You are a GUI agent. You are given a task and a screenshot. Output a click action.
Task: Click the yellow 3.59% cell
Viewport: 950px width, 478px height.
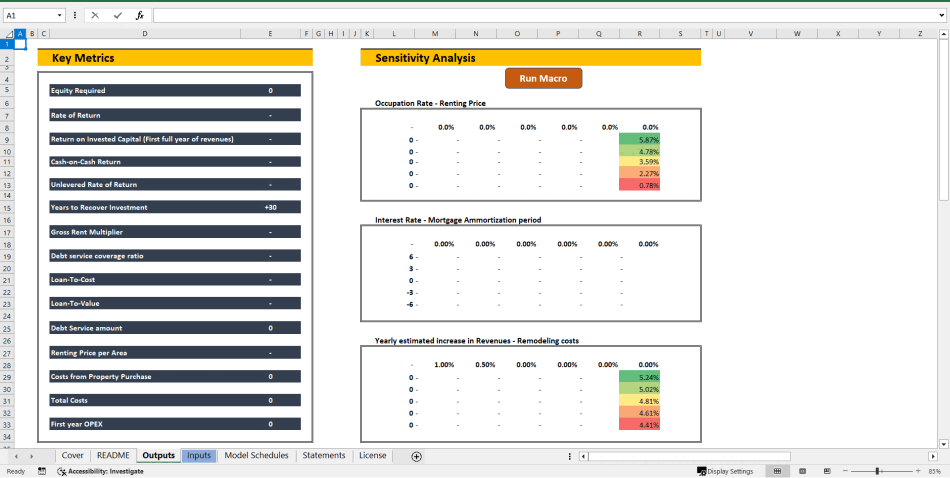pyautogui.click(x=640, y=162)
